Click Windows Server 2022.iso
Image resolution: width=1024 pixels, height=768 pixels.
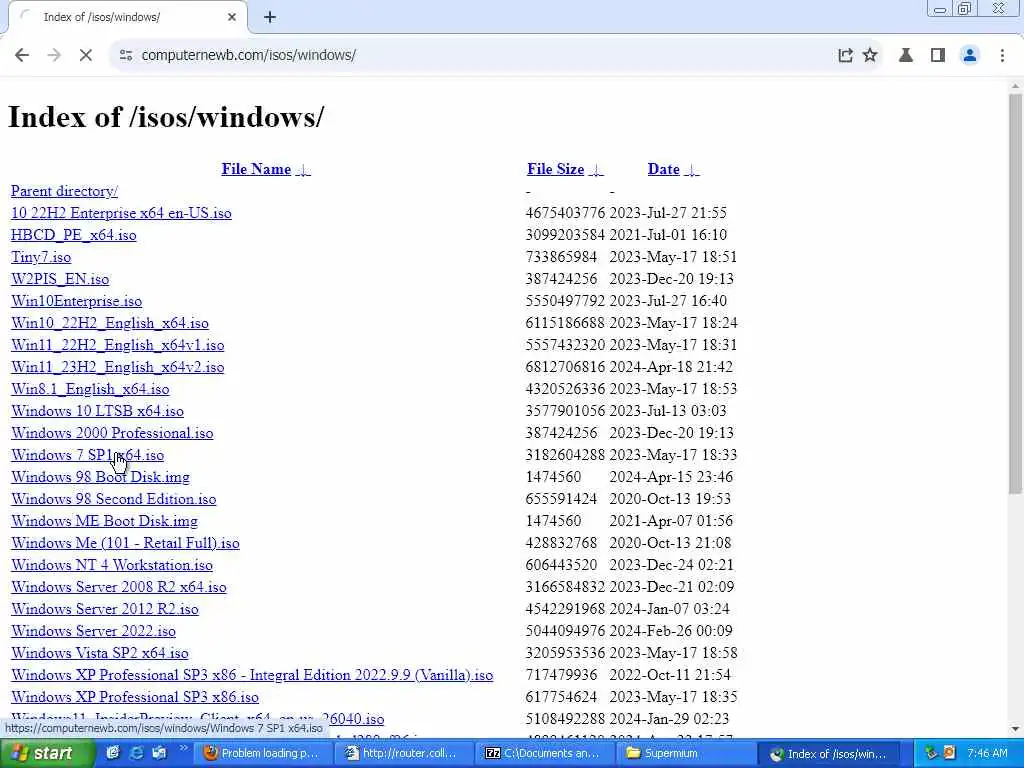pos(93,631)
